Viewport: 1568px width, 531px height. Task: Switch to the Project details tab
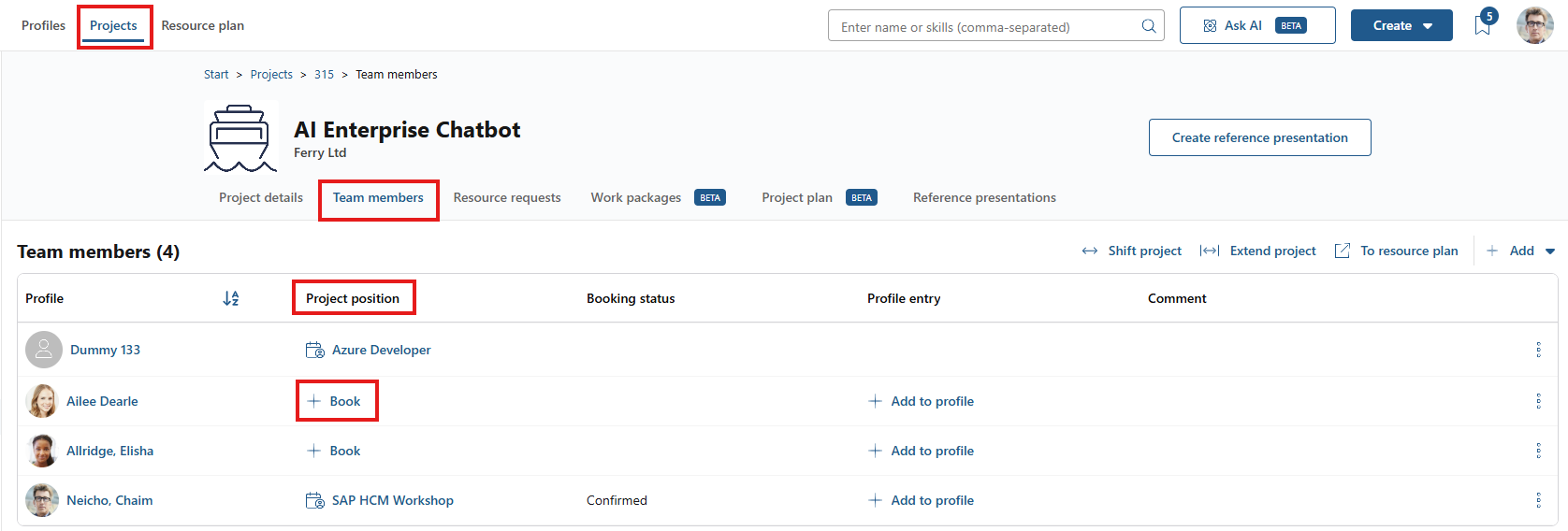[261, 197]
